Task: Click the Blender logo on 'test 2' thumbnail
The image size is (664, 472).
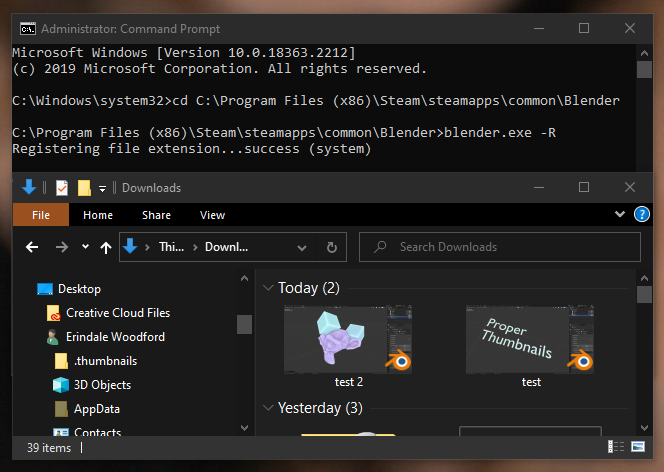Action: pos(398,360)
